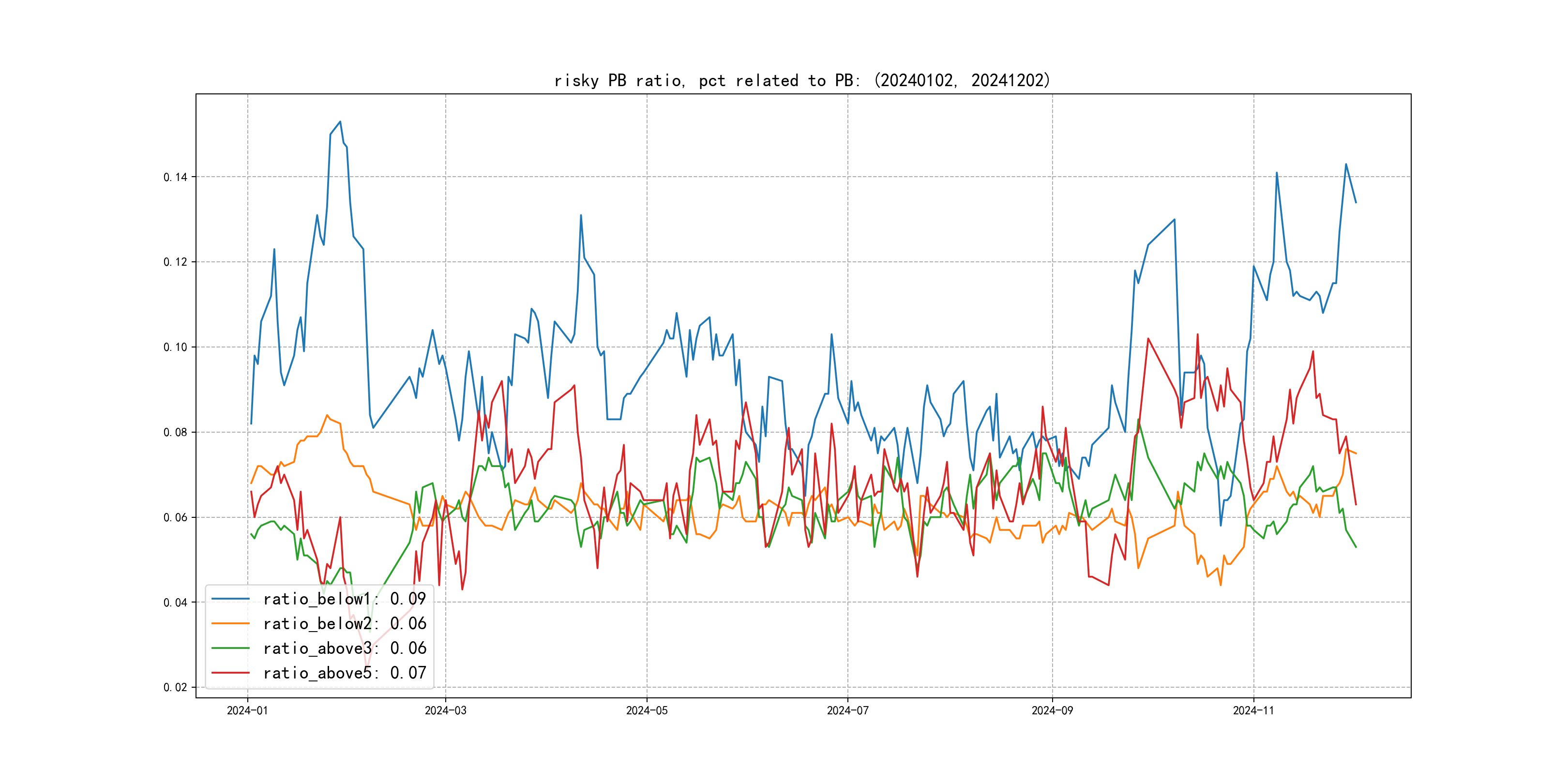The width and height of the screenshot is (1568, 784).
Task: Click the 0.14 y-axis tick label
Action: [175, 177]
